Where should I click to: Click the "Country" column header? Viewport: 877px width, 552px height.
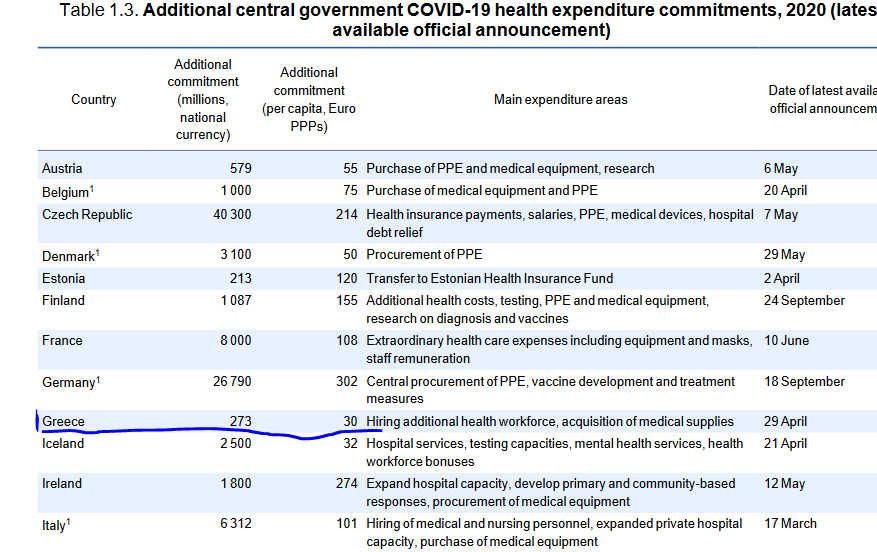(93, 100)
